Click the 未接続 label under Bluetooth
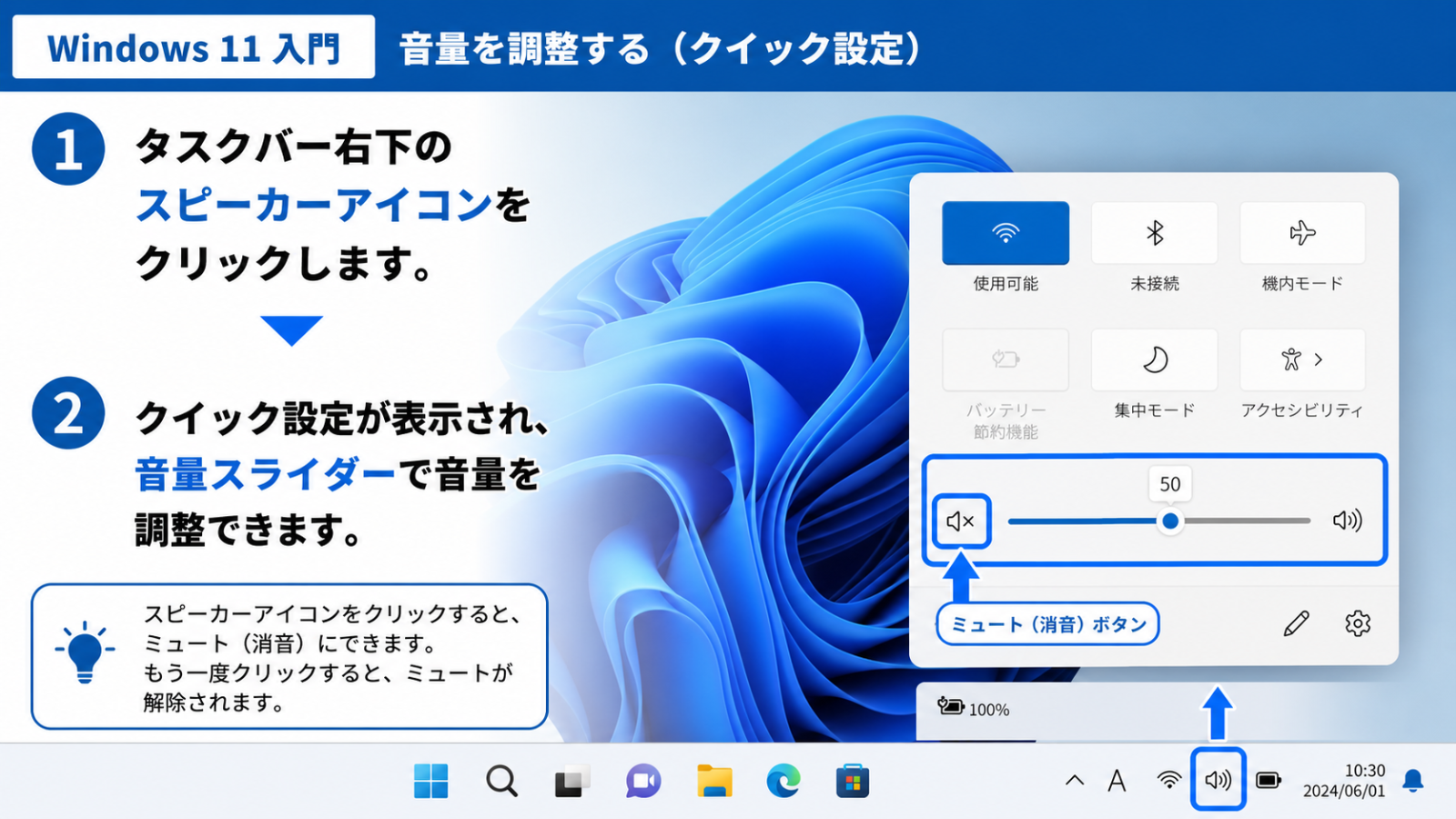Screen dimensions: 1456x819 (x=1155, y=284)
